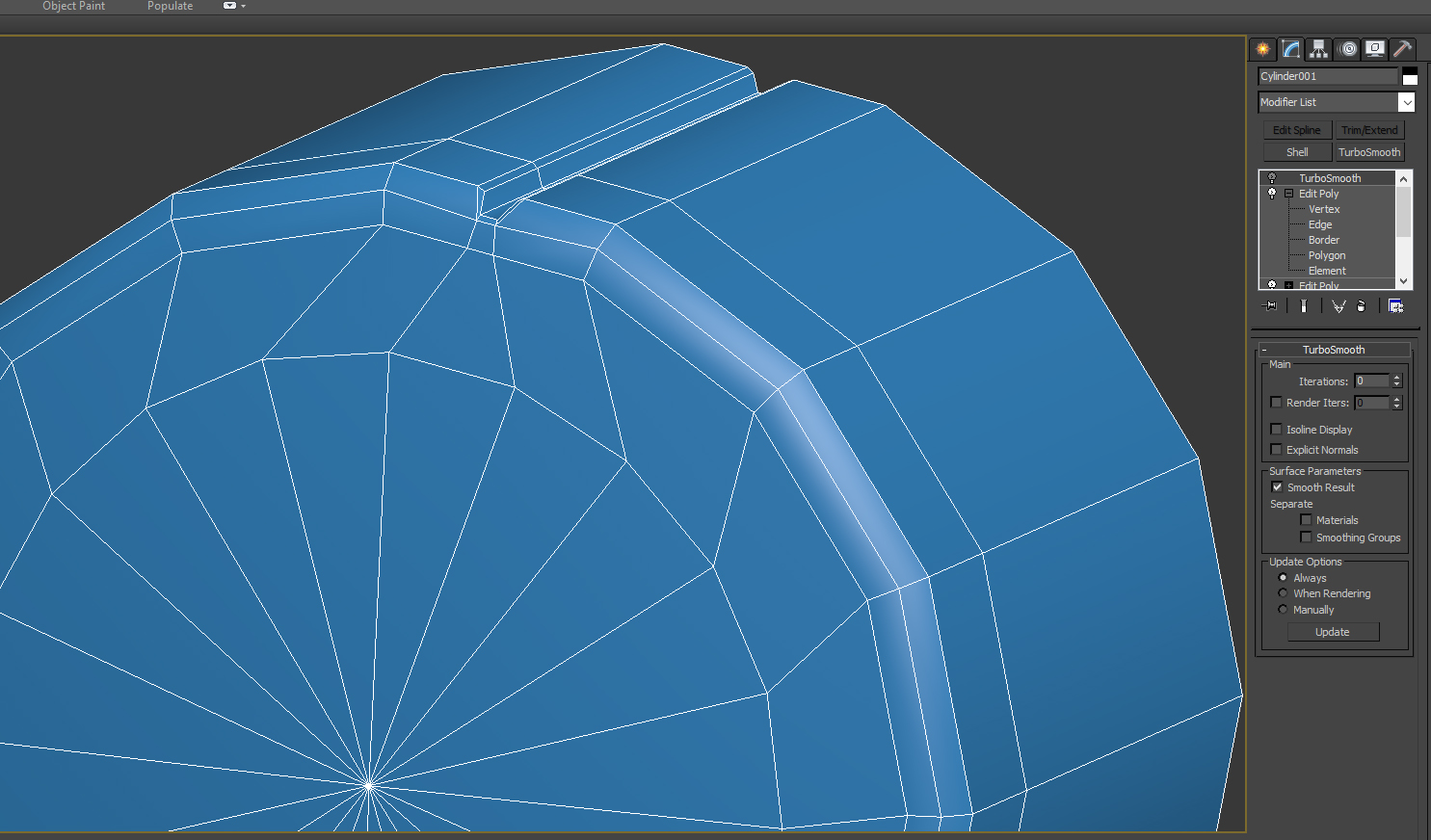The width and height of the screenshot is (1431, 840).
Task: Open the Create command panel tab
Action: [x=1262, y=49]
